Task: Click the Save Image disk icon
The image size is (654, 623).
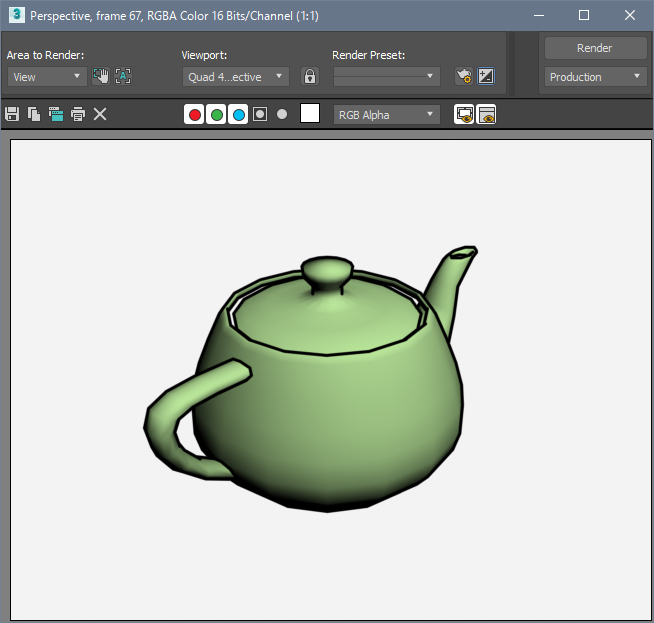Action: 12,114
